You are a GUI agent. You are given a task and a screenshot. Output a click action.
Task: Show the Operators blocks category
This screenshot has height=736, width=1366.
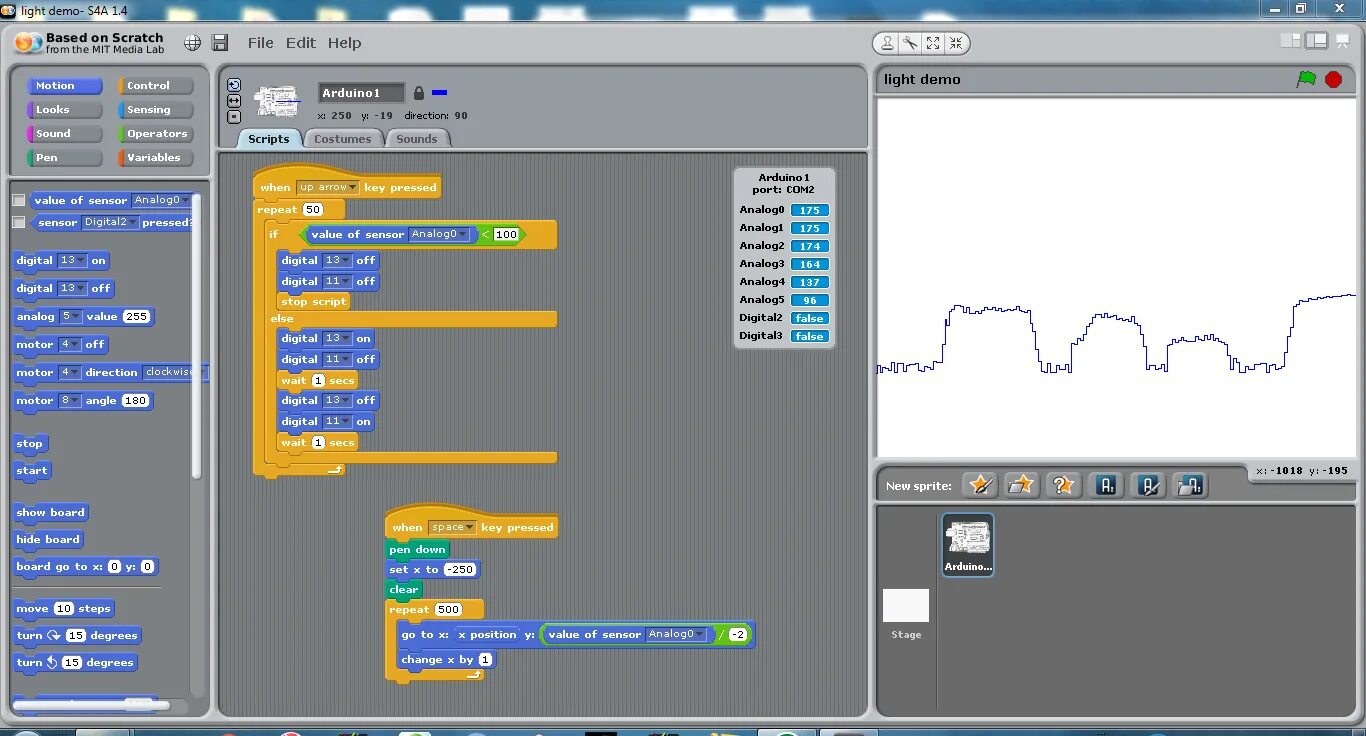[x=156, y=134]
